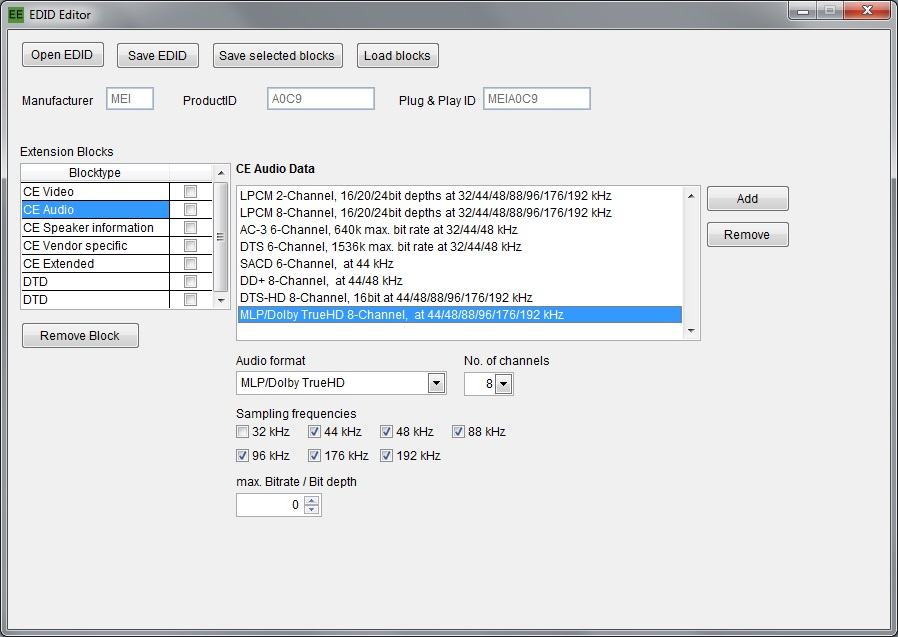This screenshot has width=898, height=637.
Task: Enable the 32 kHz sampling frequency
Action: pyautogui.click(x=243, y=431)
